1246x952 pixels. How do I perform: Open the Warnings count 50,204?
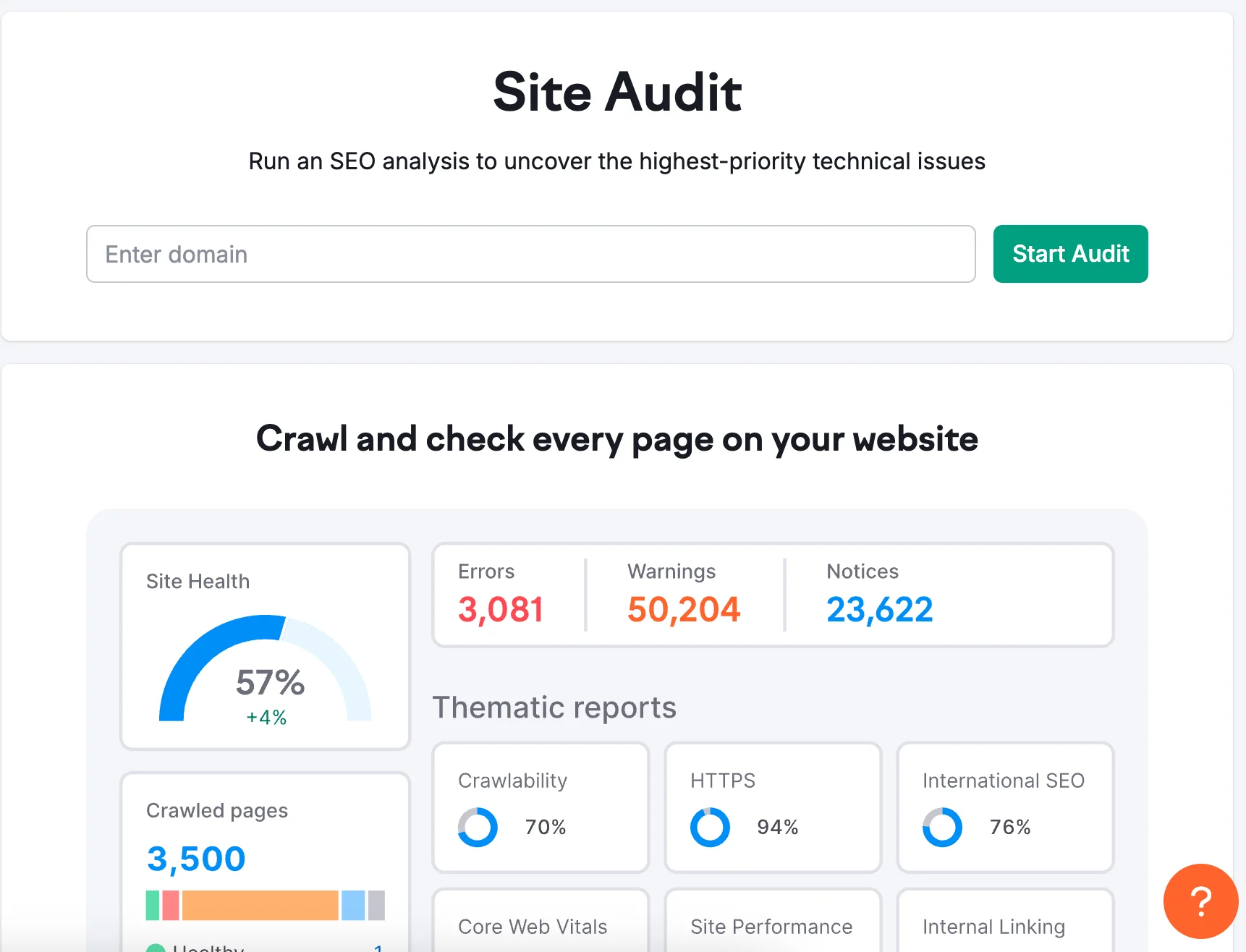click(683, 609)
